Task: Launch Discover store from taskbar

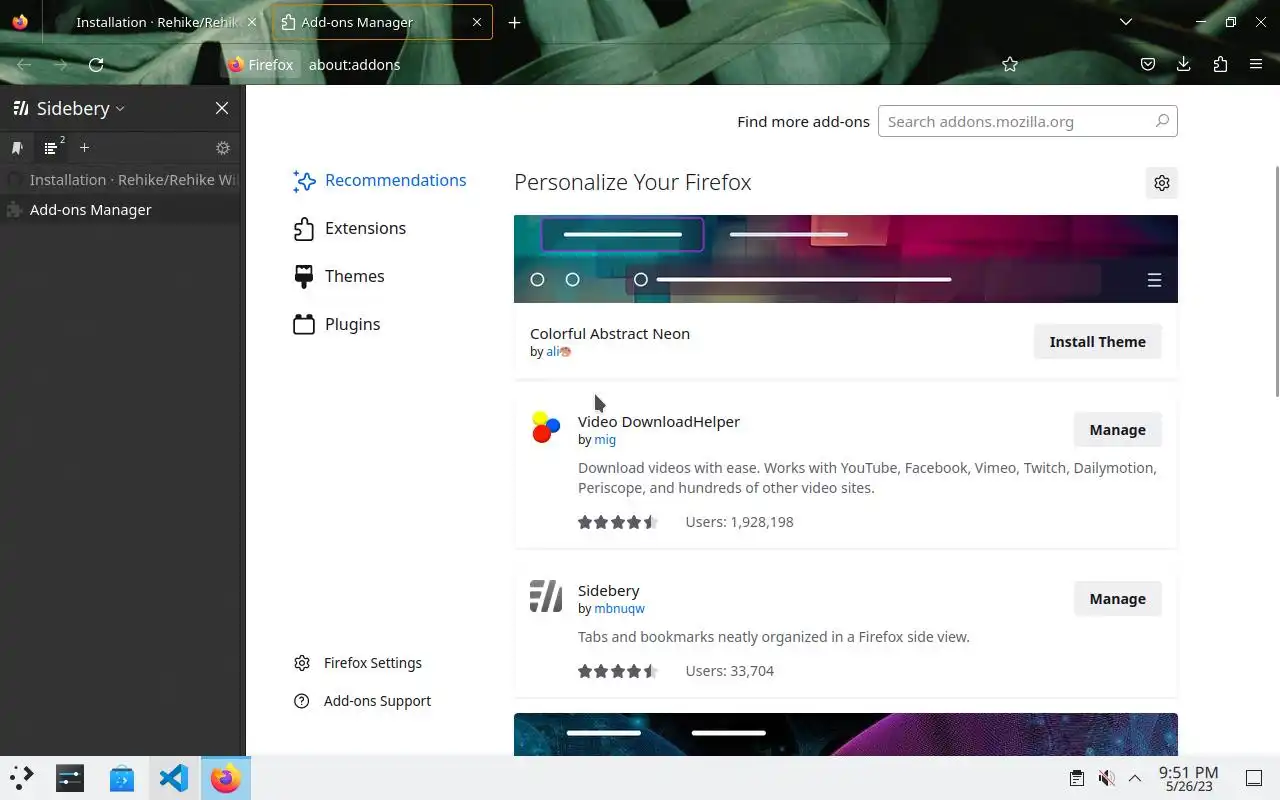Action: coord(122,778)
